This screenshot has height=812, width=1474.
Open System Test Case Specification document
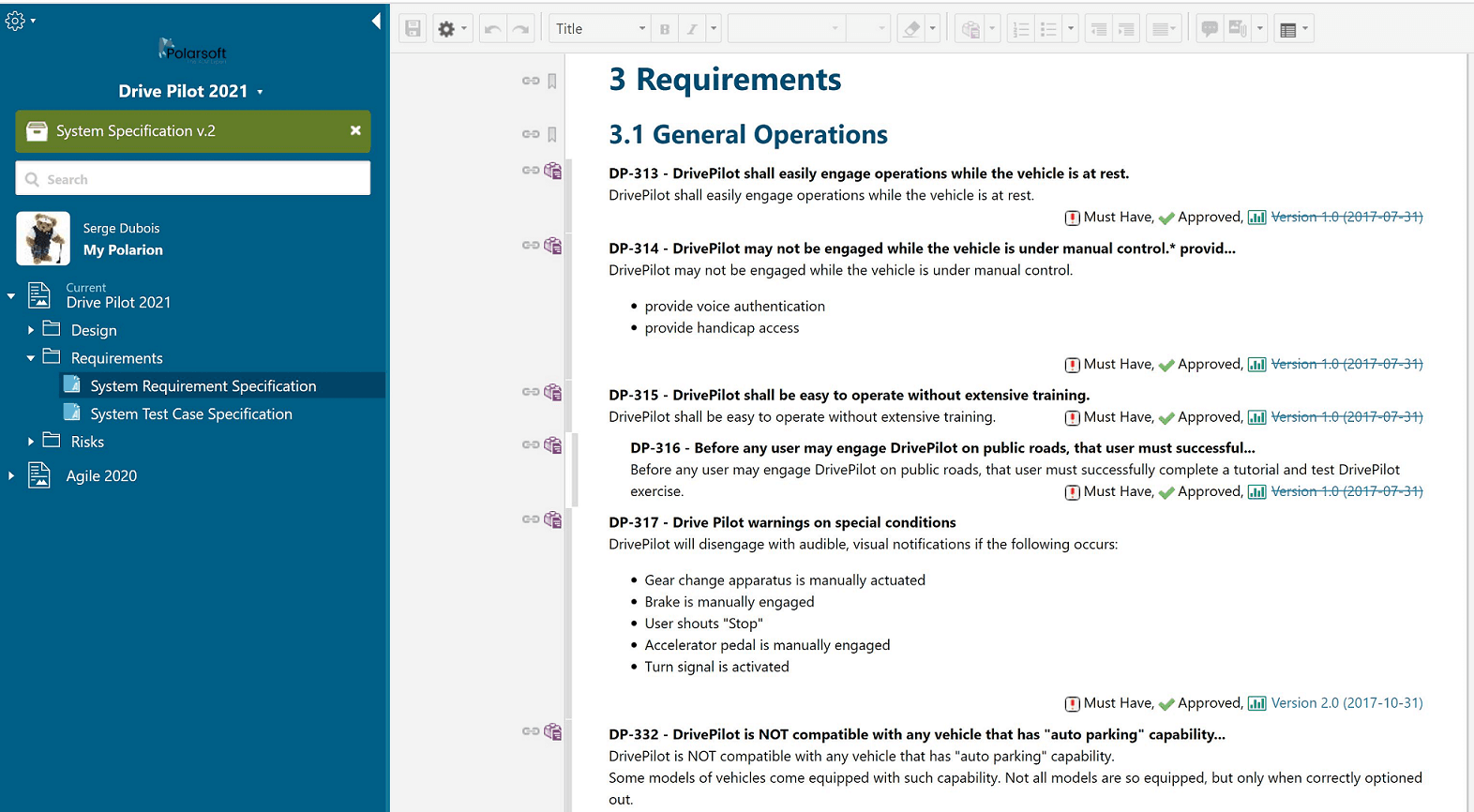point(191,414)
